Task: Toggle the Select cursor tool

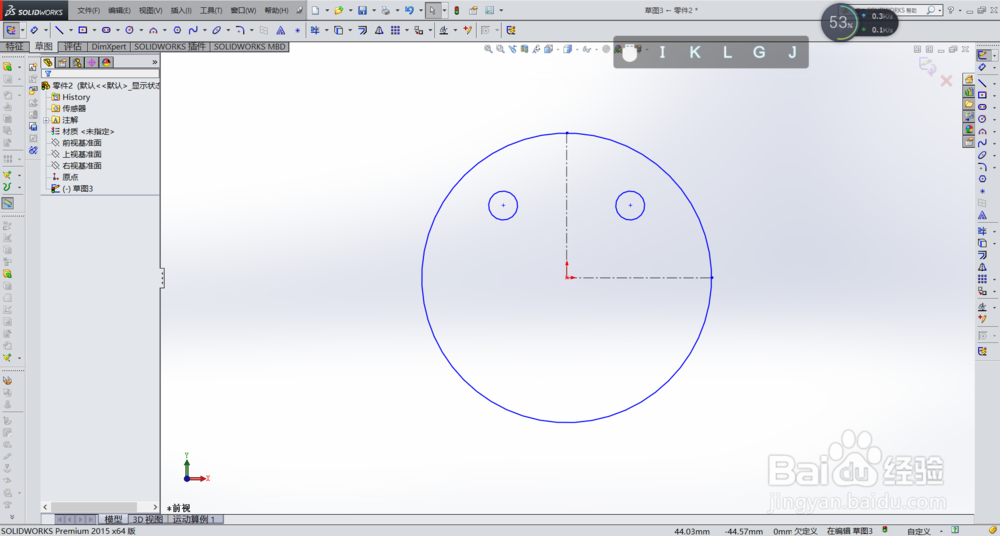Action: 432,10
